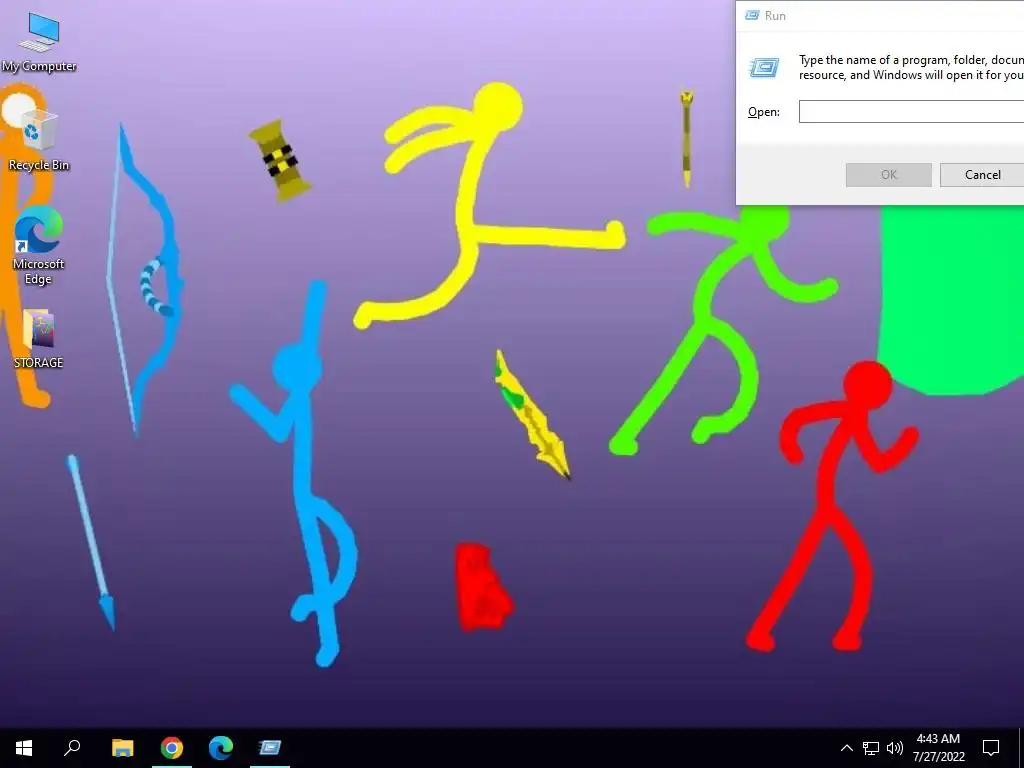This screenshot has height=768, width=1024.
Task: Select the Microsoft Edge desktop shortcut
Action: click(x=39, y=246)
